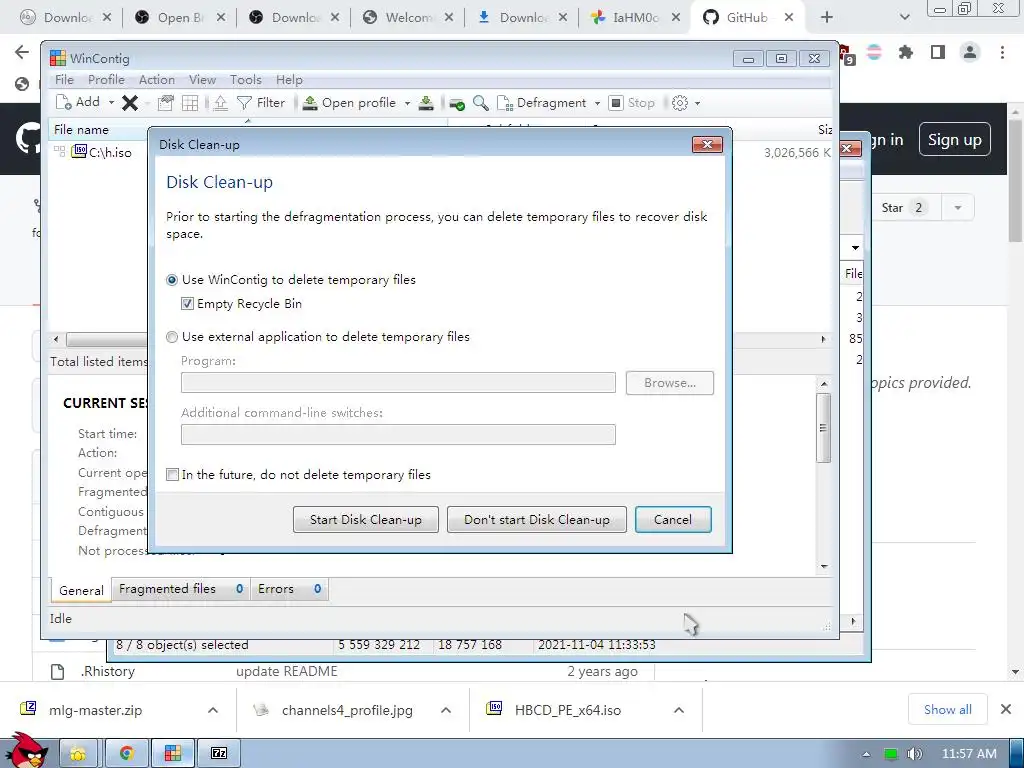Viewport: 1024px width, 768px height.
Task: Click Don't start Disk Clean-up button
Action: point(537,520)
